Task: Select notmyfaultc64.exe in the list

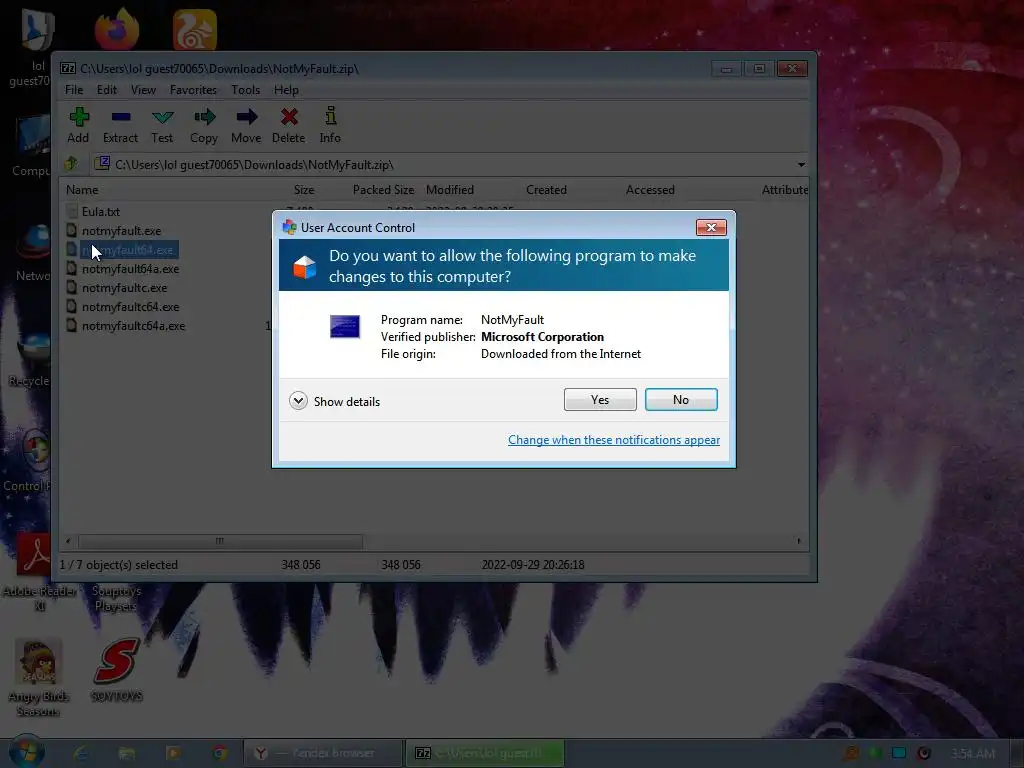Action: pos(130,306)
